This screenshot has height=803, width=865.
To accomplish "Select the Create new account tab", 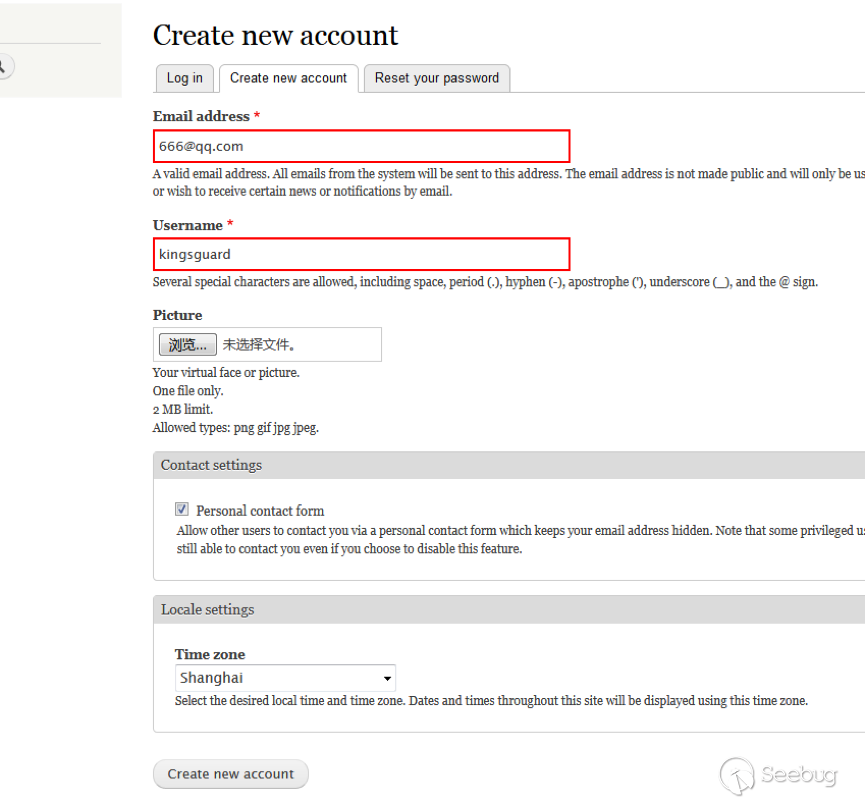I will 288,78.
